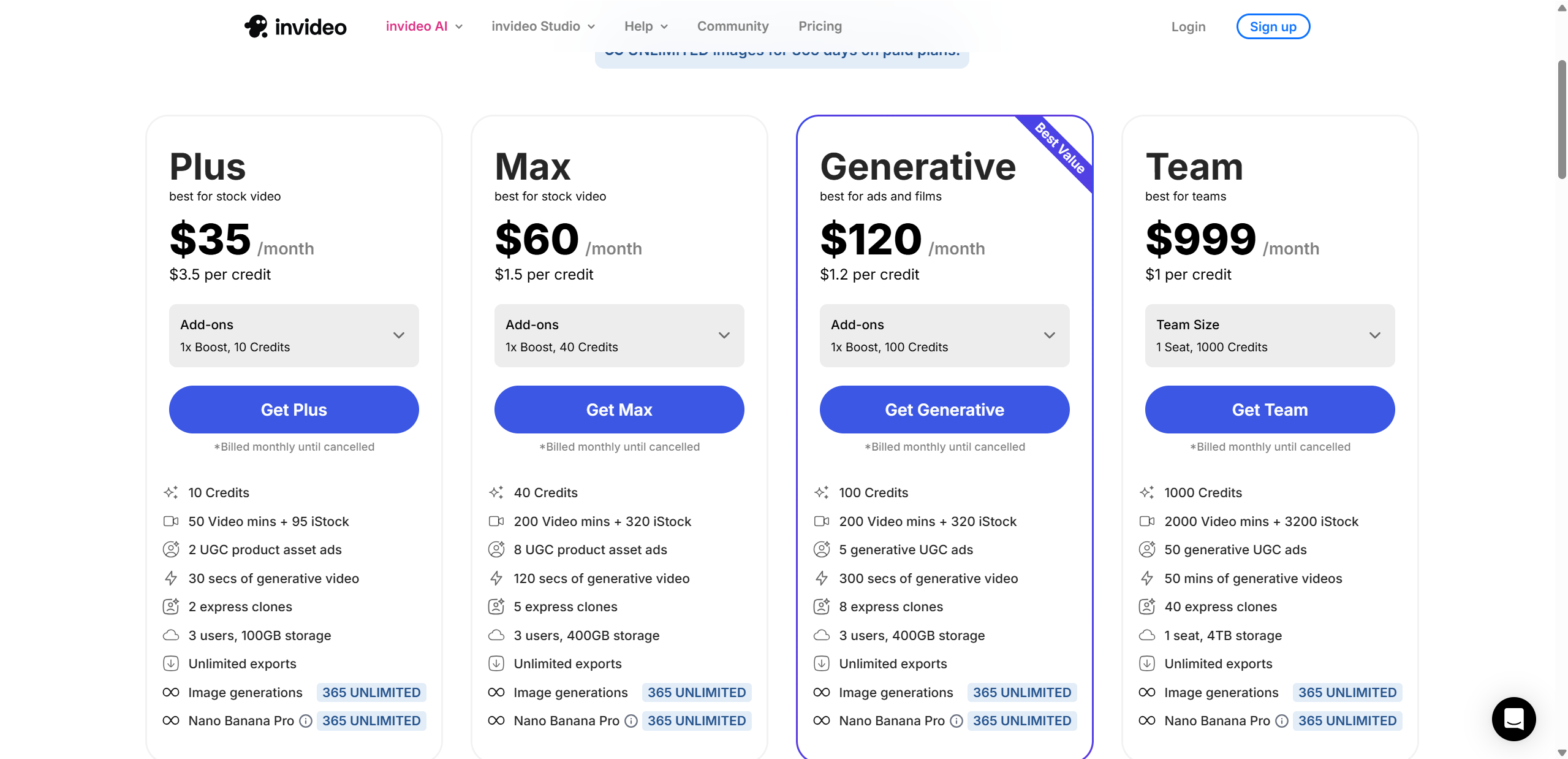Open the invideo Studio menu
Screen dimensions: 1568x759
[x=543, y=26]
